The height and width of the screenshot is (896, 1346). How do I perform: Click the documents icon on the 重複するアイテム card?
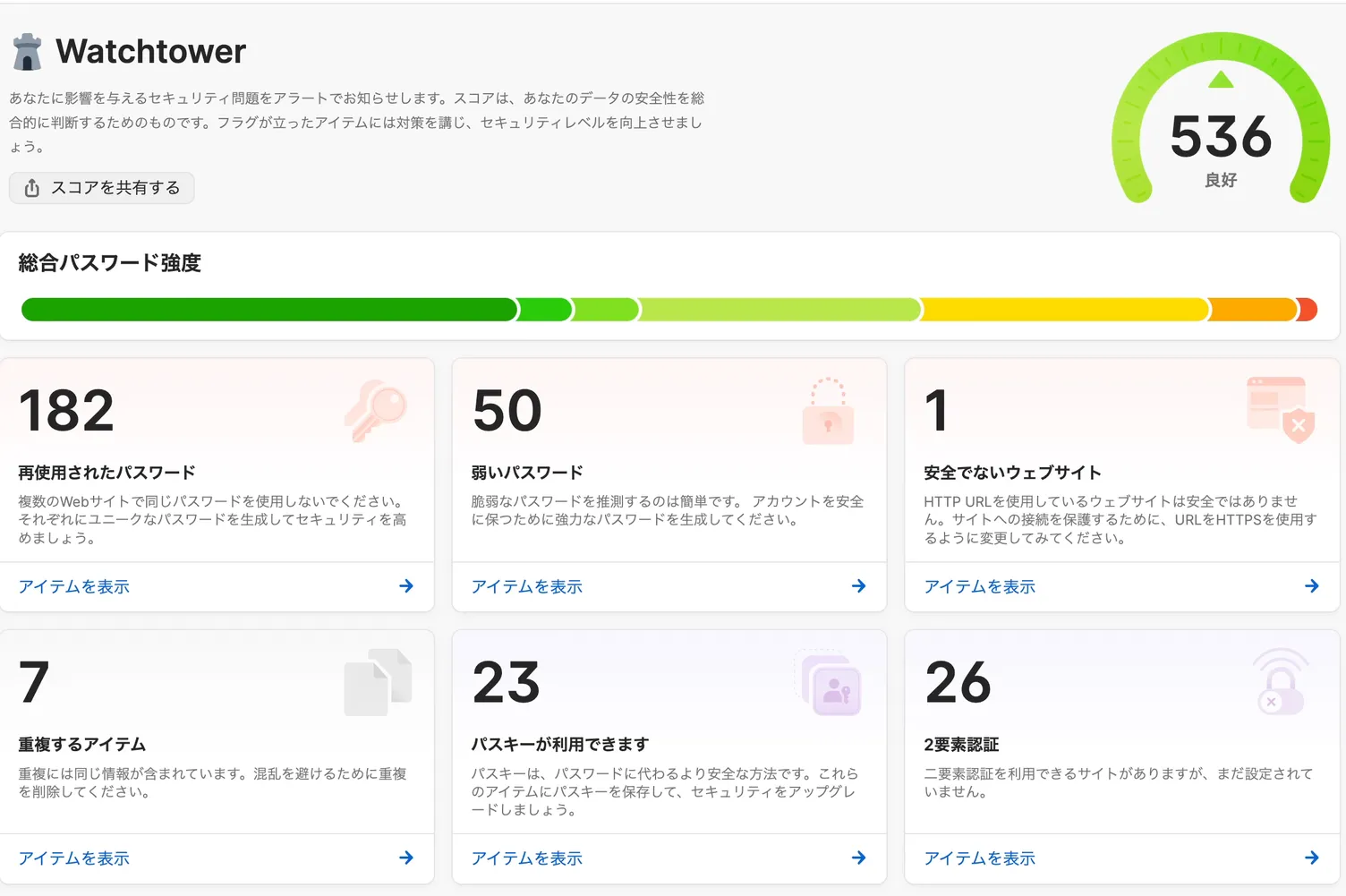coord(378,682)
